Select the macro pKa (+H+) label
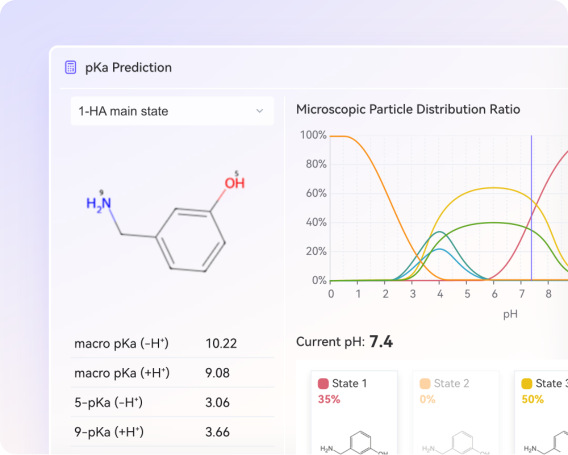Screen dimensions: 568x455 coord(122,373)
